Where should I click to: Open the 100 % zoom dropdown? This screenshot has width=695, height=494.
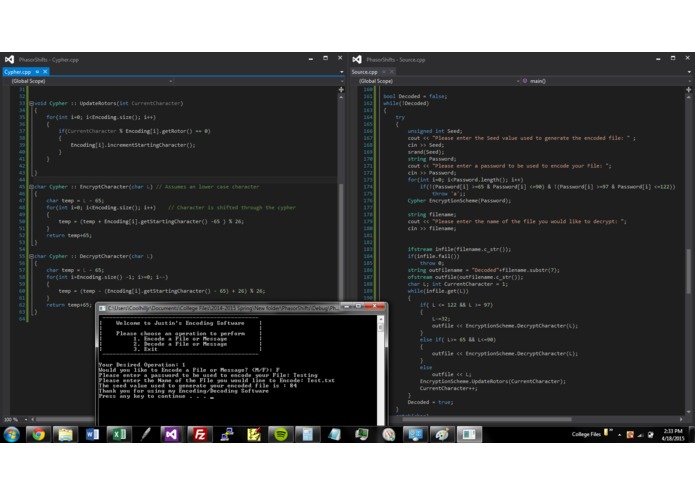(x=16, y=419)
